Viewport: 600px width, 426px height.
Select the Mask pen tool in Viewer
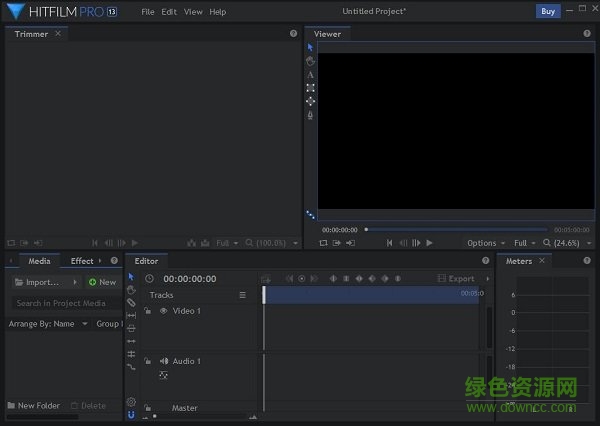(x=310, y=115)
